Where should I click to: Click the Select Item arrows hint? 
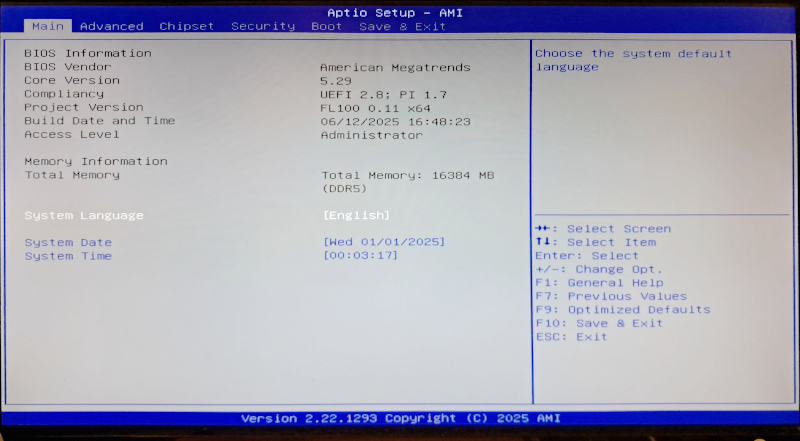pos(595,242)
